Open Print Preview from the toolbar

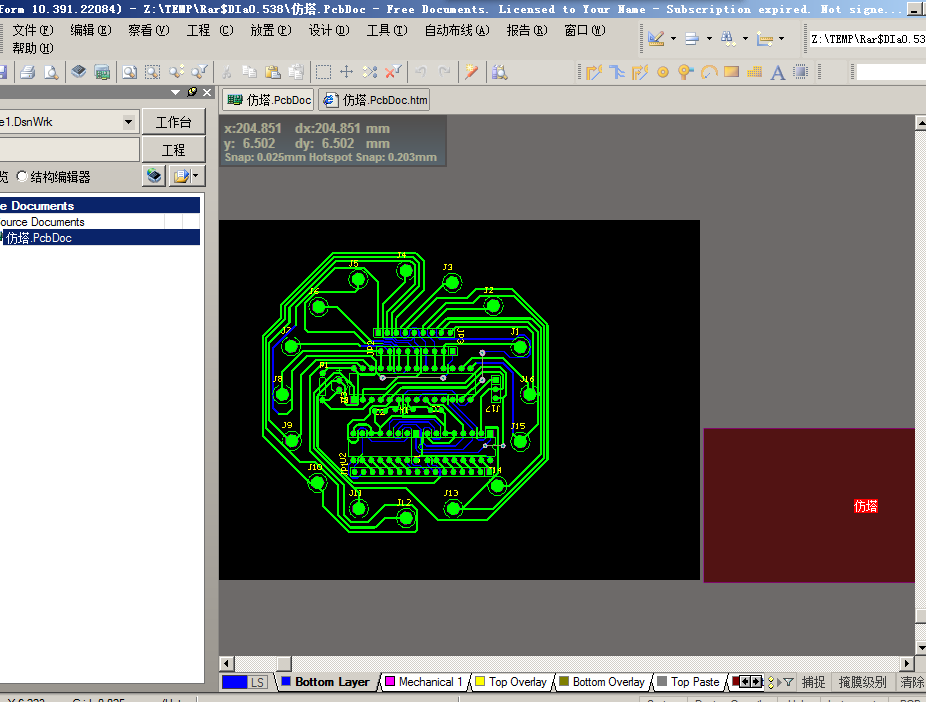(x=51, y=72)
